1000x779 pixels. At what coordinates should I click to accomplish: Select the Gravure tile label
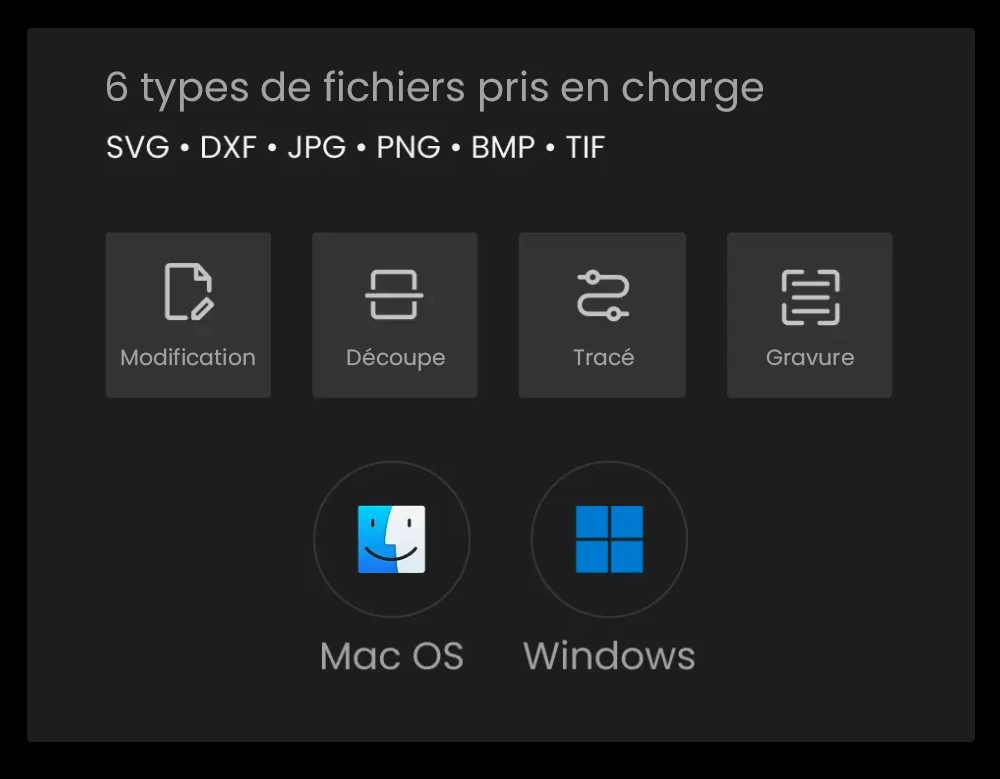point(810,357)
